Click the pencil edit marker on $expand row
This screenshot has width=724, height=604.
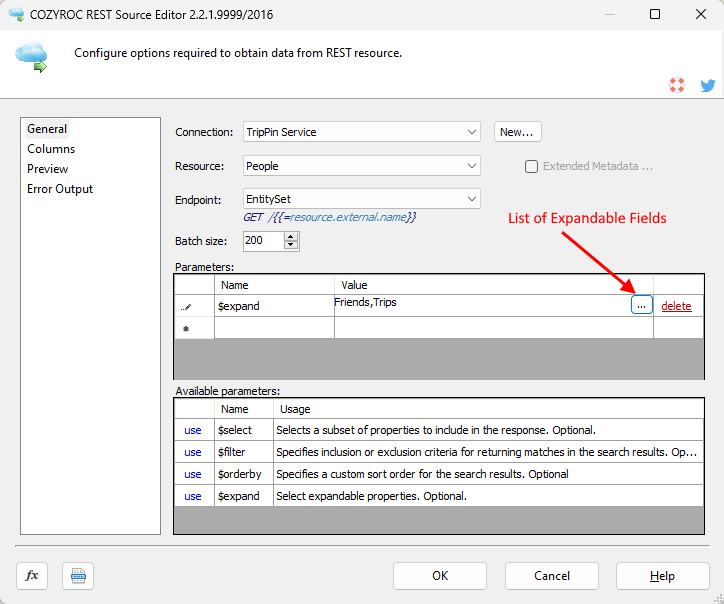(186, 307)
